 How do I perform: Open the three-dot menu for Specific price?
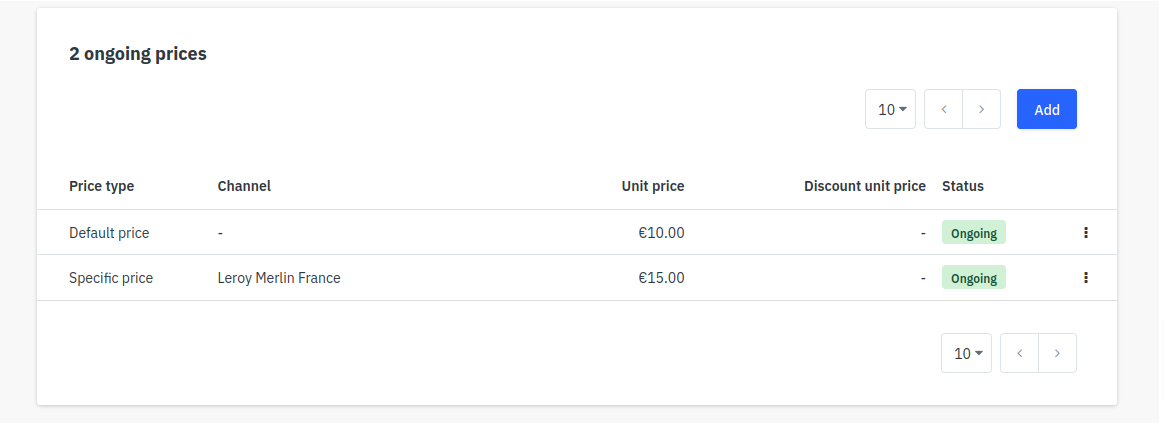[1085, 278]
